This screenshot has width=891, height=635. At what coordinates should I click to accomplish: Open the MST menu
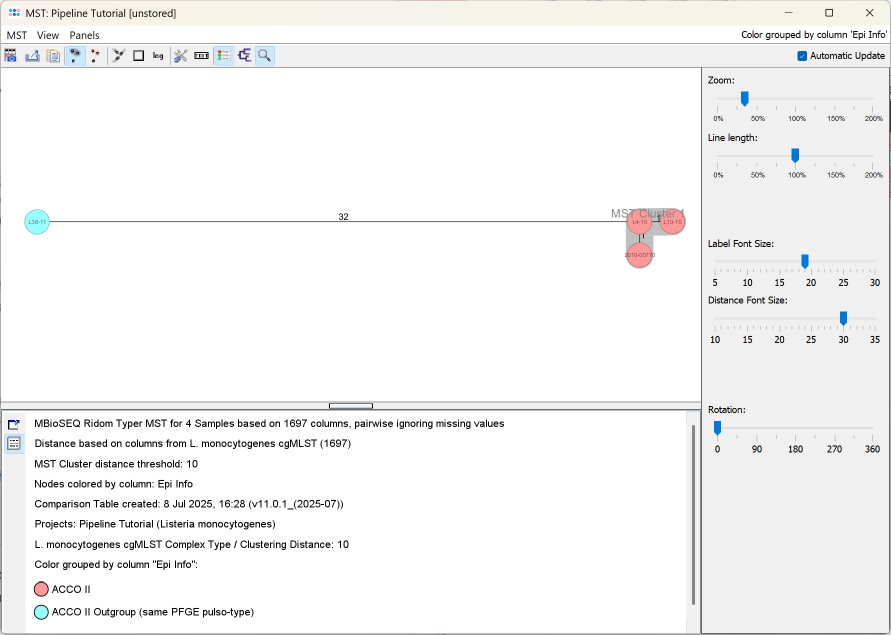15,34
